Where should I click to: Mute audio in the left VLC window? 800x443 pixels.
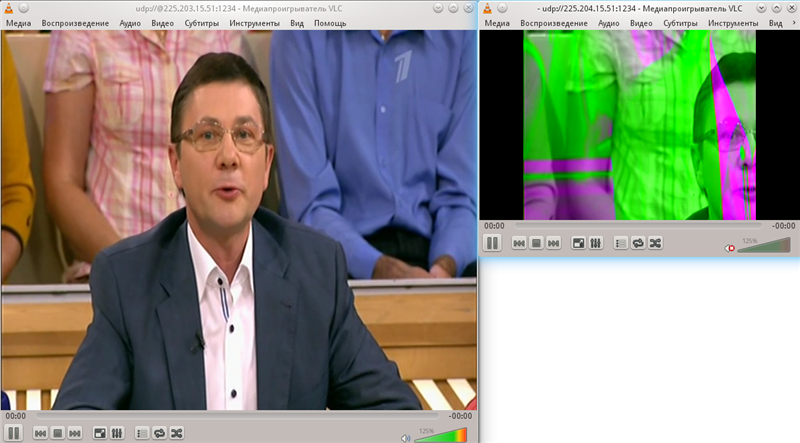pyautogui.click(x=406, y=438)
